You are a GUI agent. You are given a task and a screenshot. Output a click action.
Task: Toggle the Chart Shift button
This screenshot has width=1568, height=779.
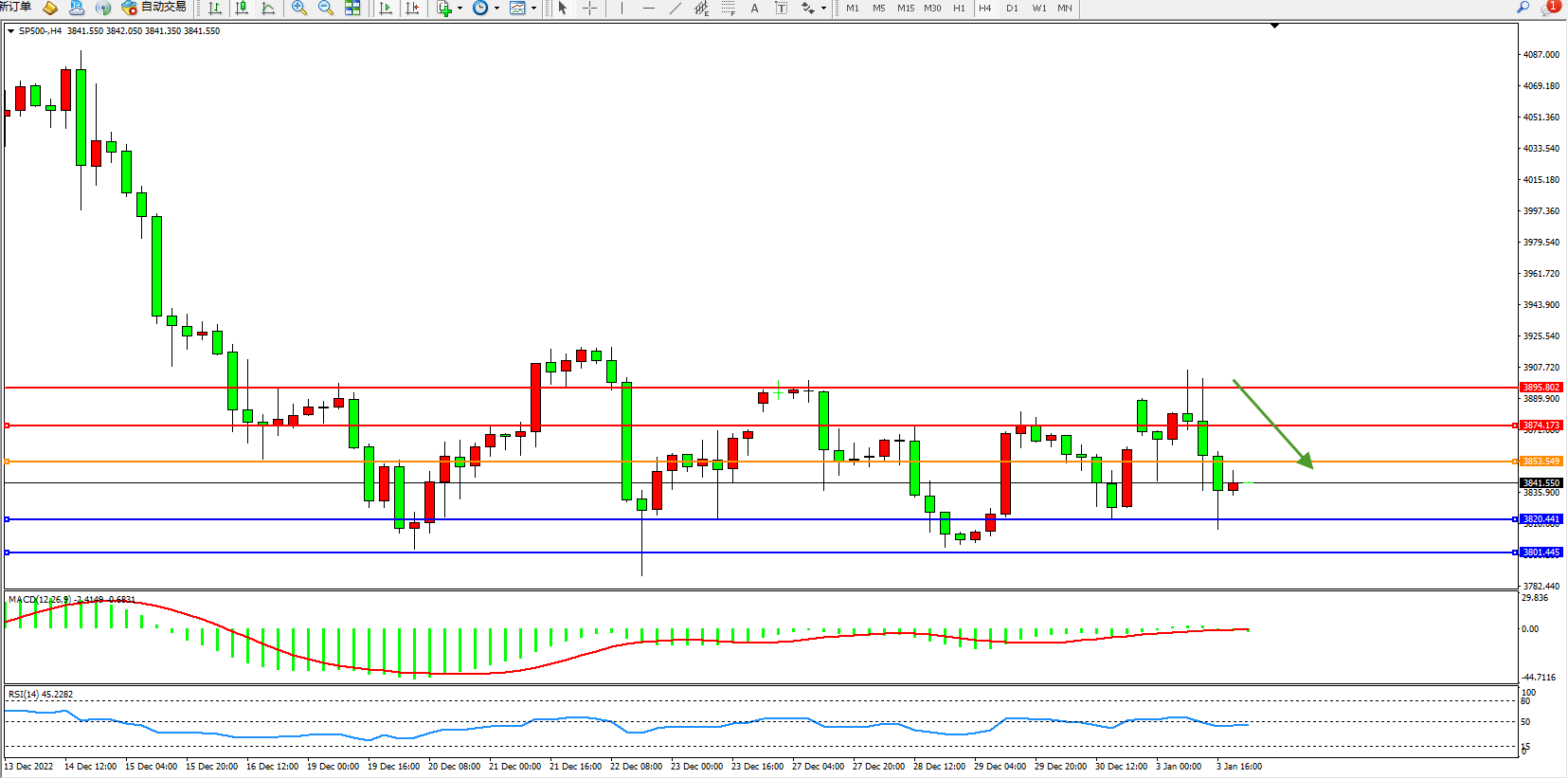pos(412,9)
